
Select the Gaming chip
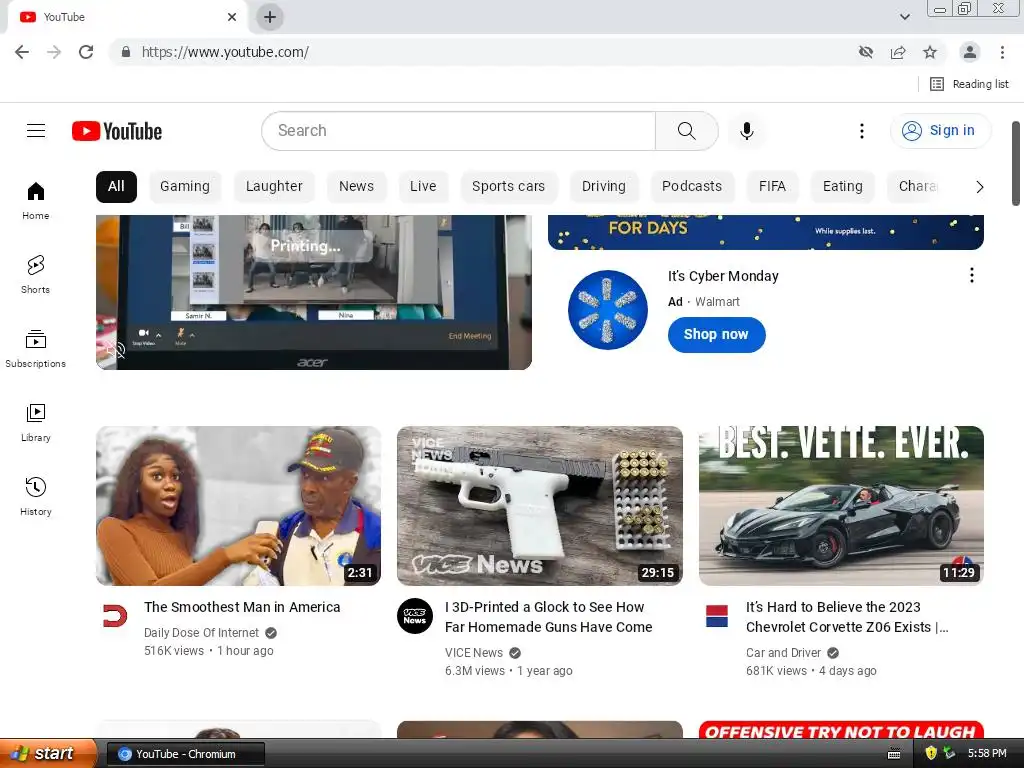(185, 187)
